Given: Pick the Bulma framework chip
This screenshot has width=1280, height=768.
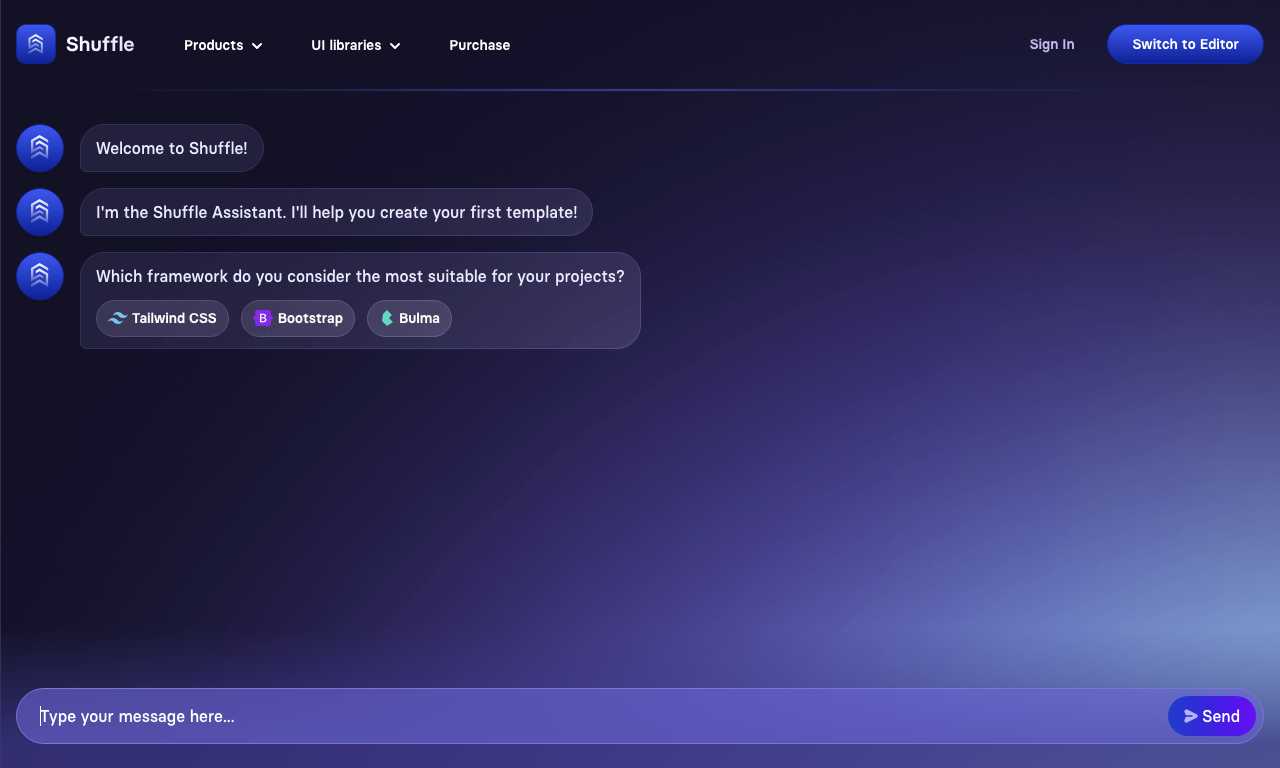Looking at the screenshot, I should (409, 318).
